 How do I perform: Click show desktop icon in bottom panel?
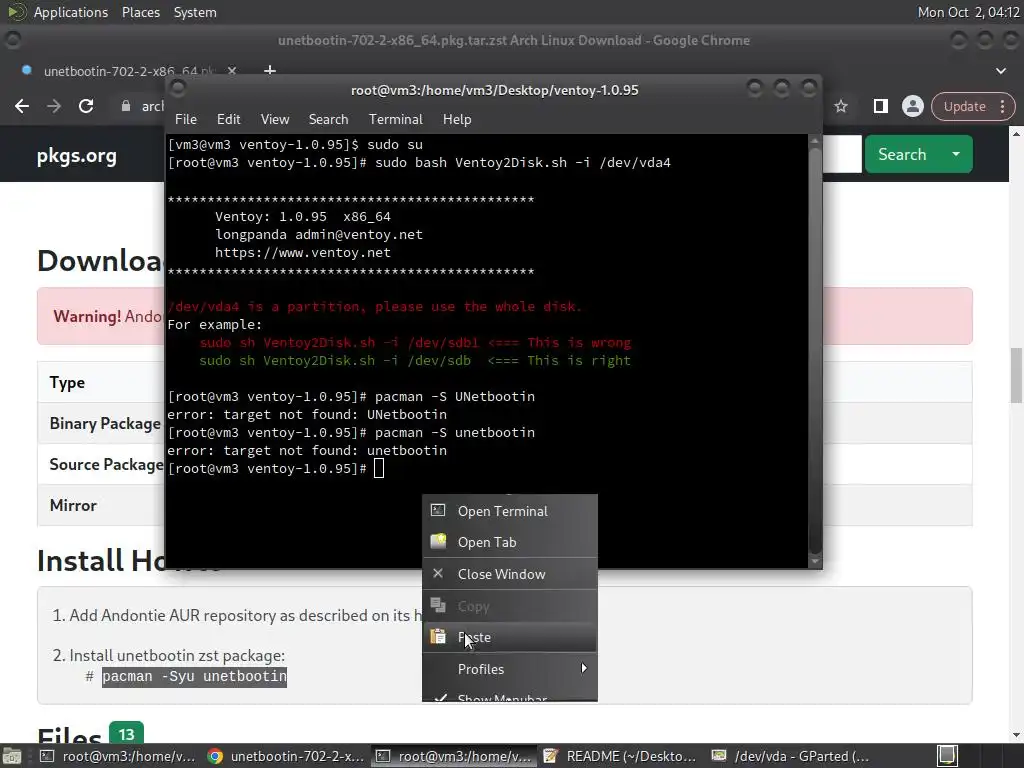(12, 756)
